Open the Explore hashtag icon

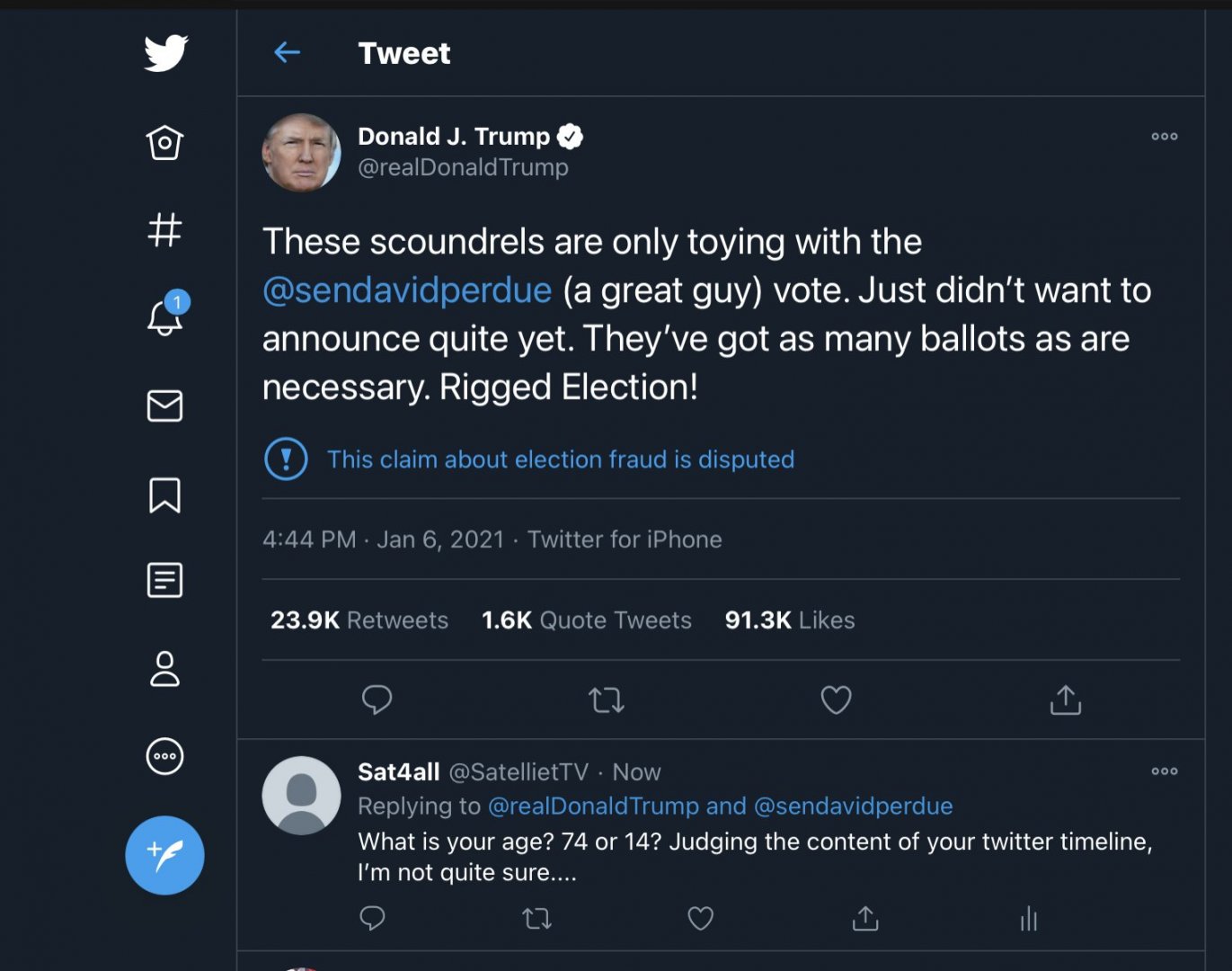click(164, 229)
